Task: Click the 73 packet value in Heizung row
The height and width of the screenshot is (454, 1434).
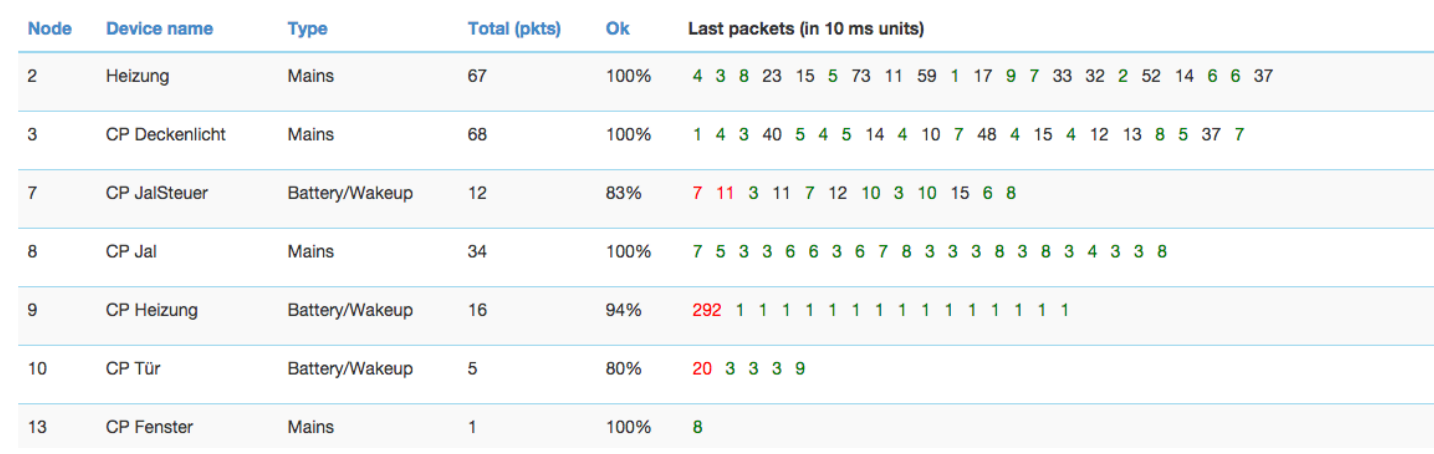Action: (x=861, y=76)
